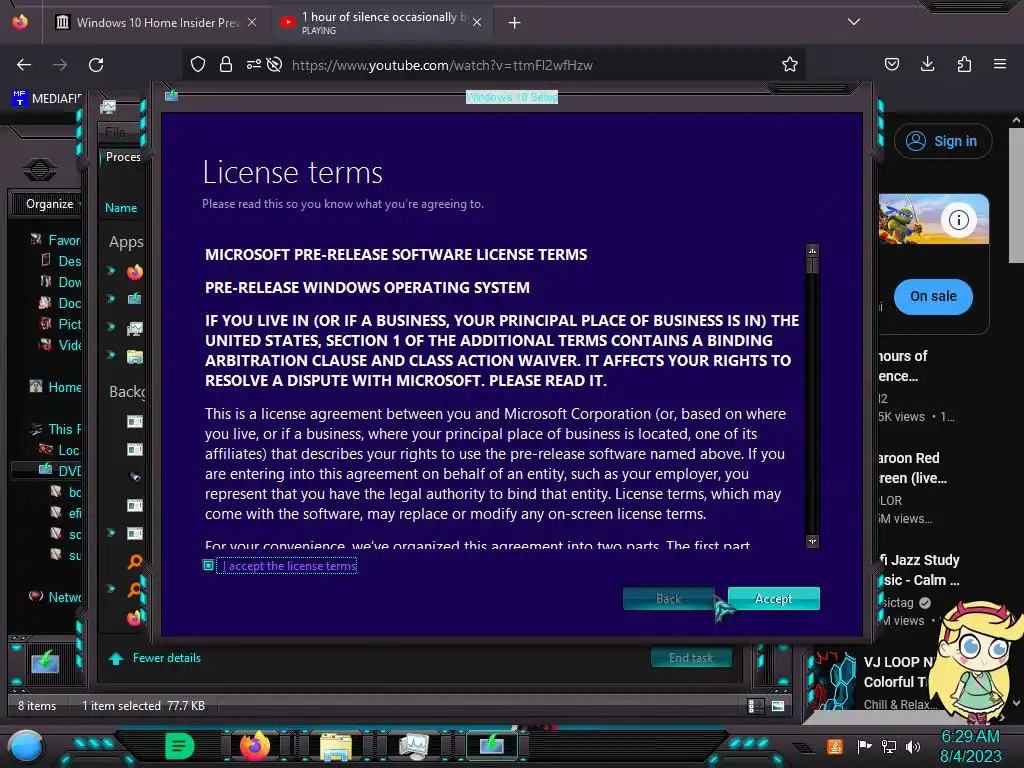Open the green chat app on the taskbar
The image size is (1024, 768).
point(180,746)
